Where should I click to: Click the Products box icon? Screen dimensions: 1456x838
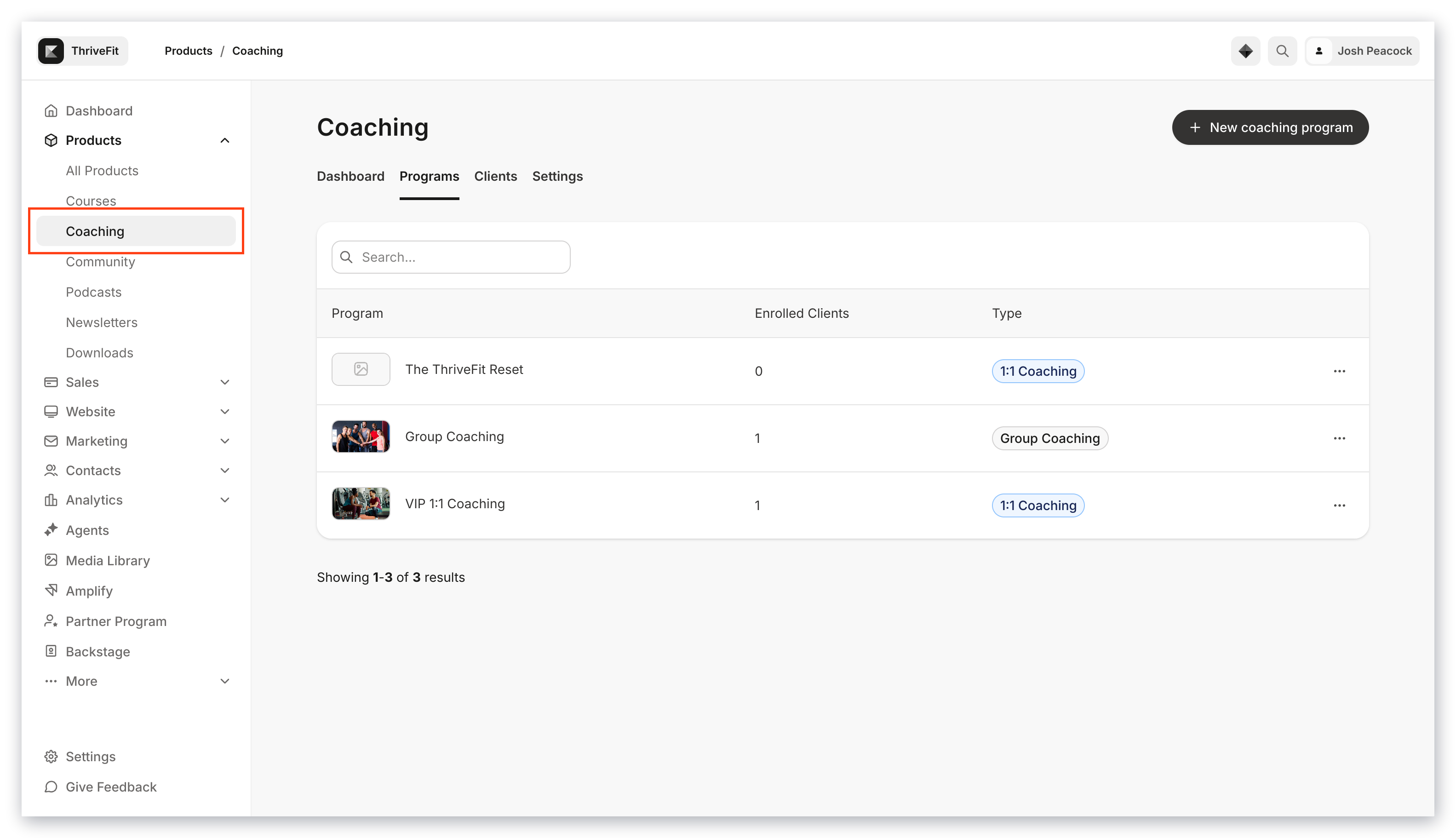click(x=51, y=140)
